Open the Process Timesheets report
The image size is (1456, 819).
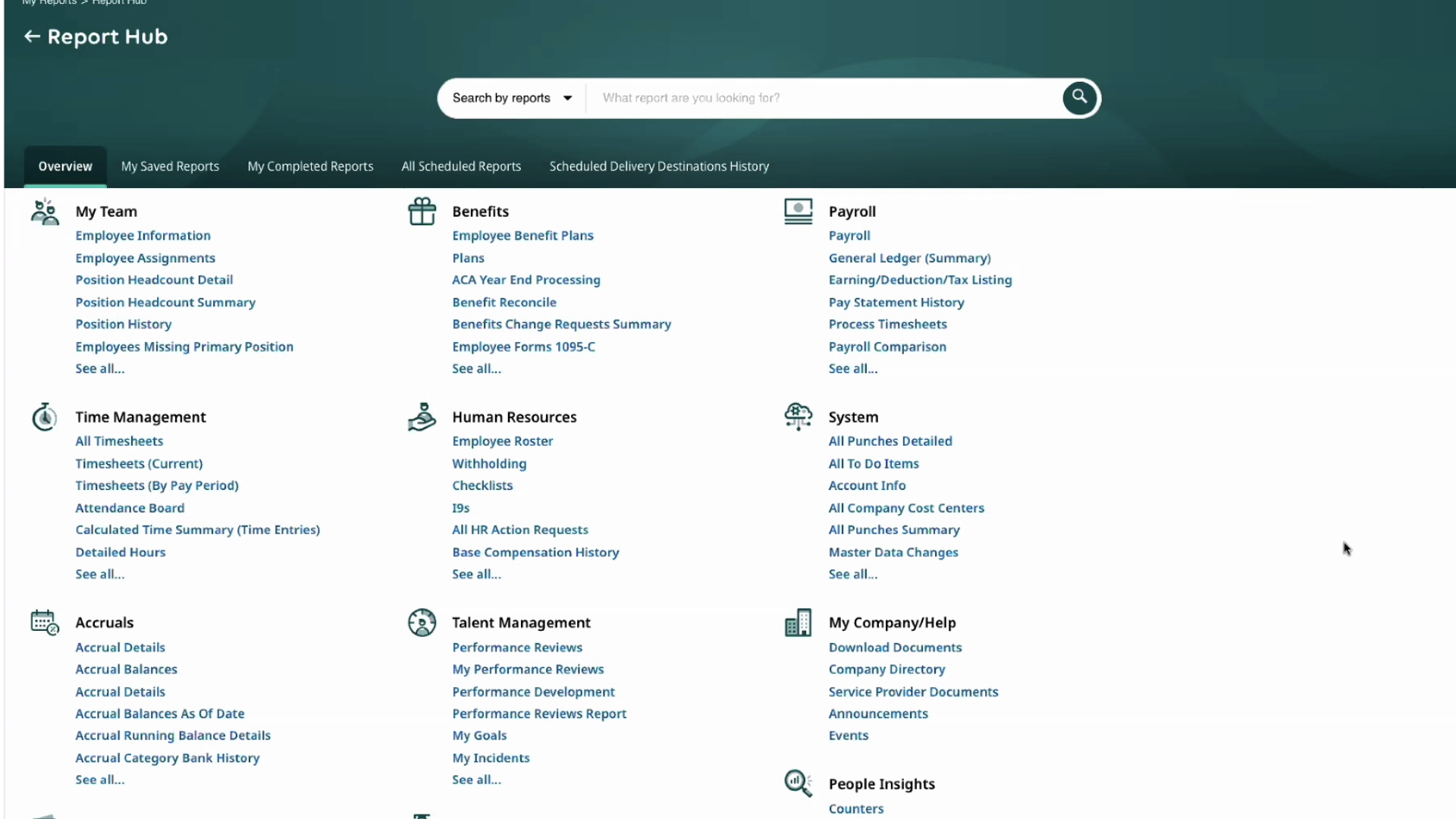[888, 324]
